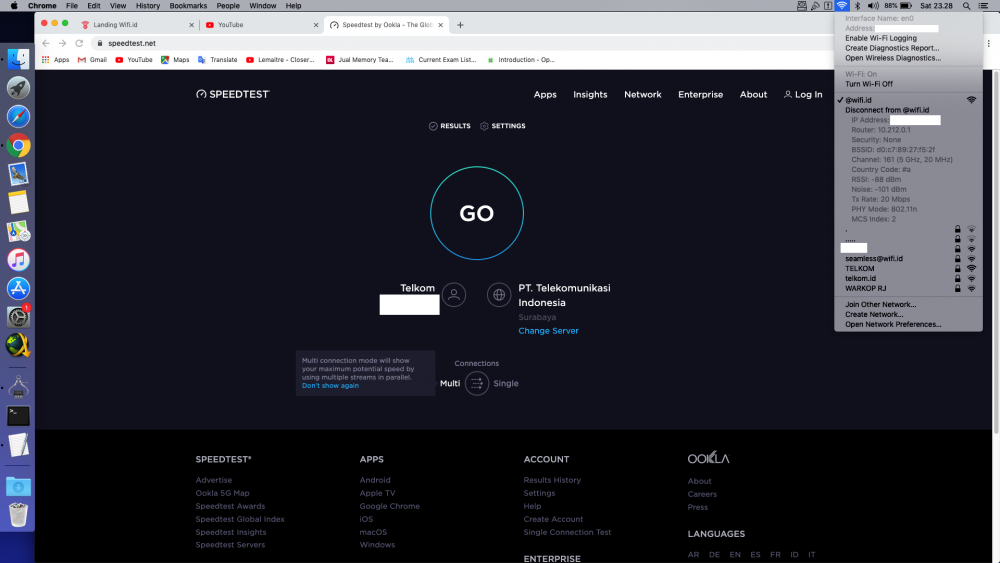Choose Turn Wi-Fi Off
The width and height of the screenshot is (1000, 563).
(908, 84)
